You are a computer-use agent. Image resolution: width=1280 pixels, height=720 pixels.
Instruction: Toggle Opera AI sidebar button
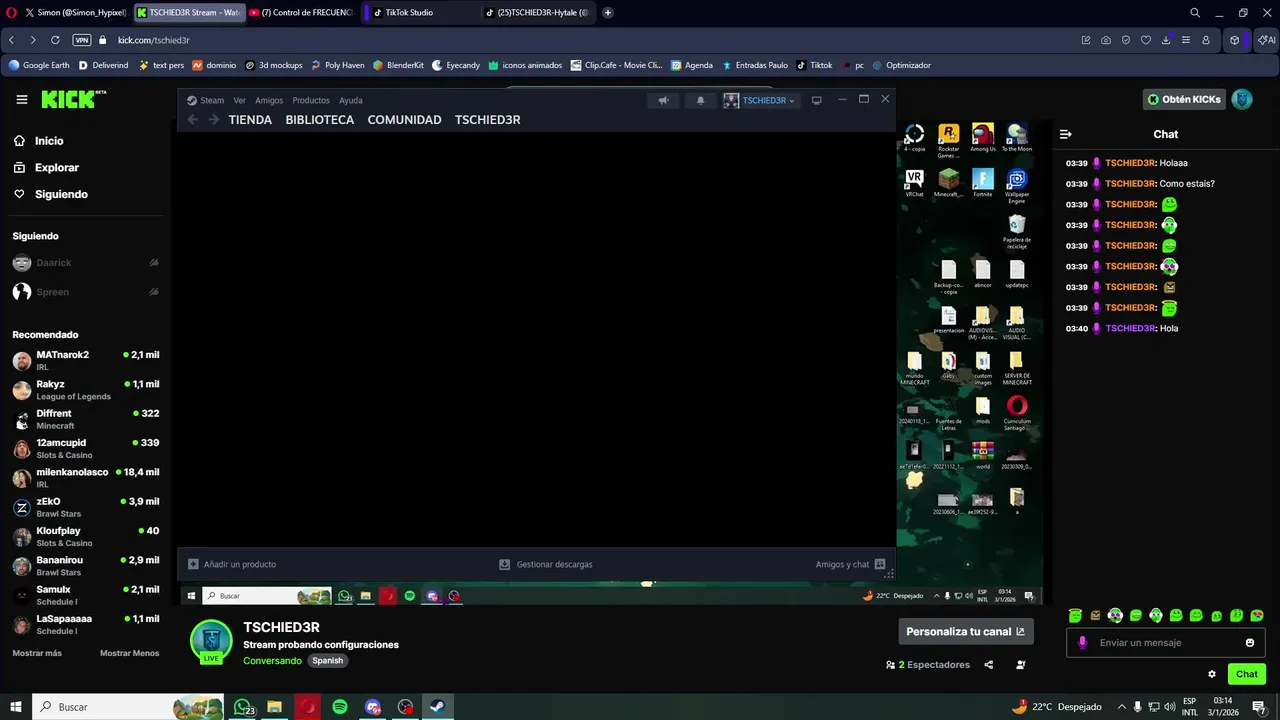pyautogui.click(x=1266, y=40)
